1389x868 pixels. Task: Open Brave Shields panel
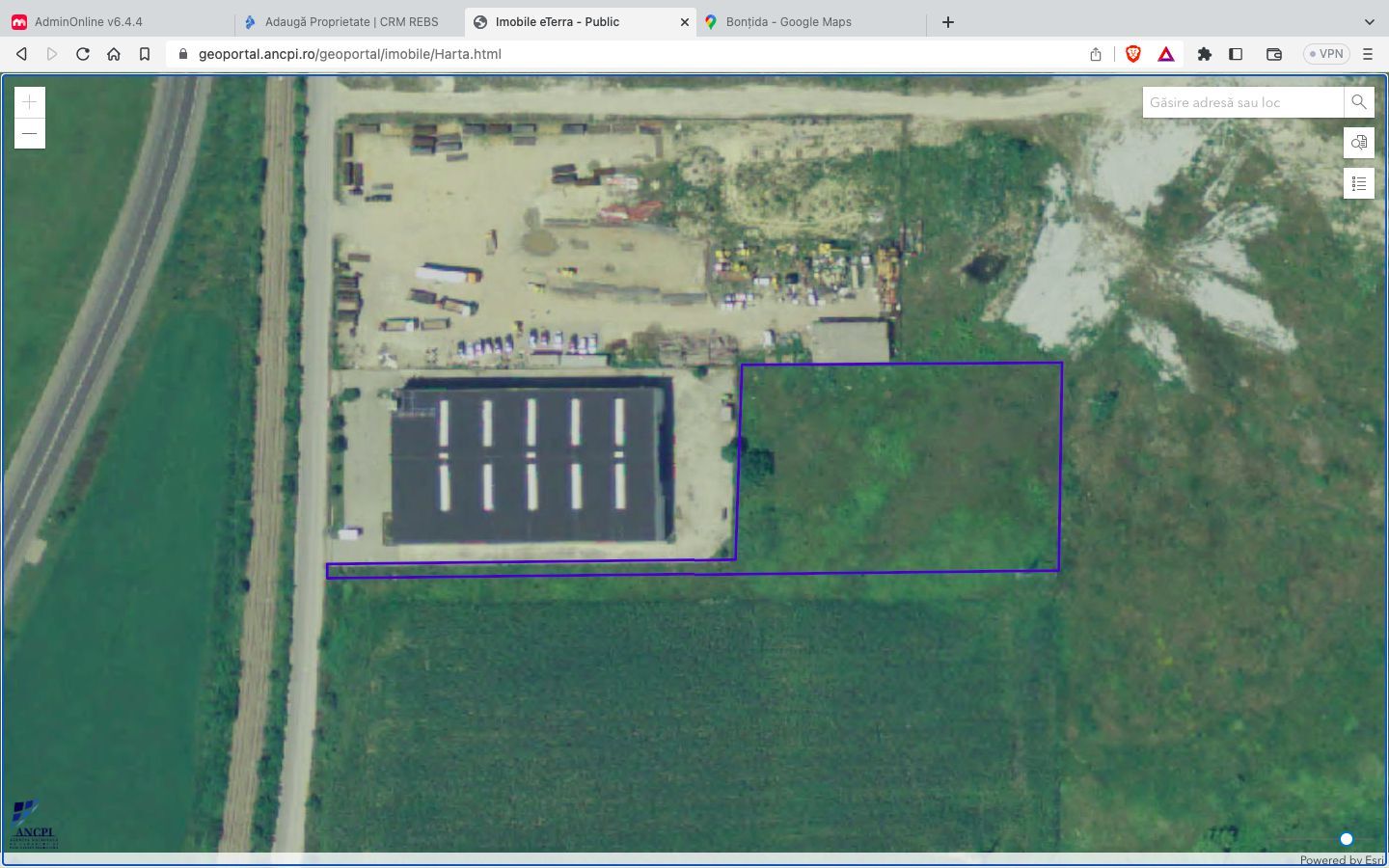(x=1133, y=54)
